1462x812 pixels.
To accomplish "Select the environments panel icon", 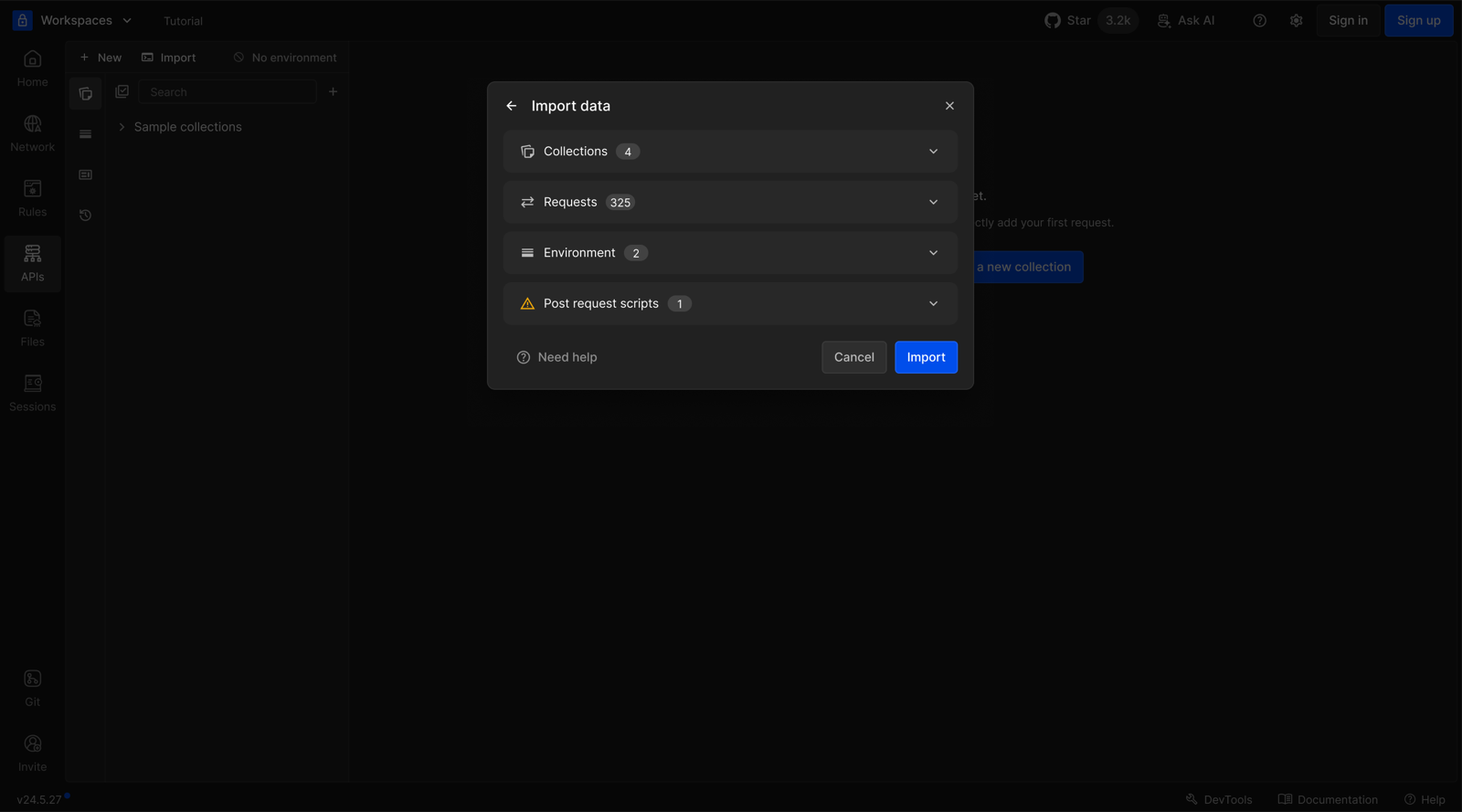I will coord(85,134).
